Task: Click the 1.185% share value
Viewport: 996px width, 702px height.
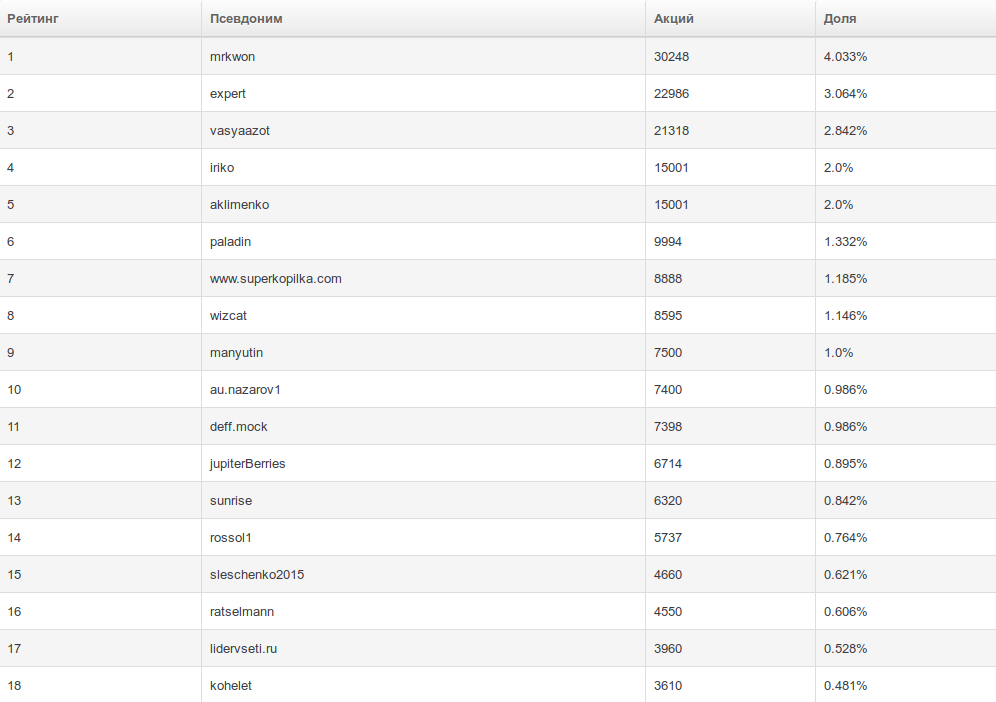Action: [845, 279]
